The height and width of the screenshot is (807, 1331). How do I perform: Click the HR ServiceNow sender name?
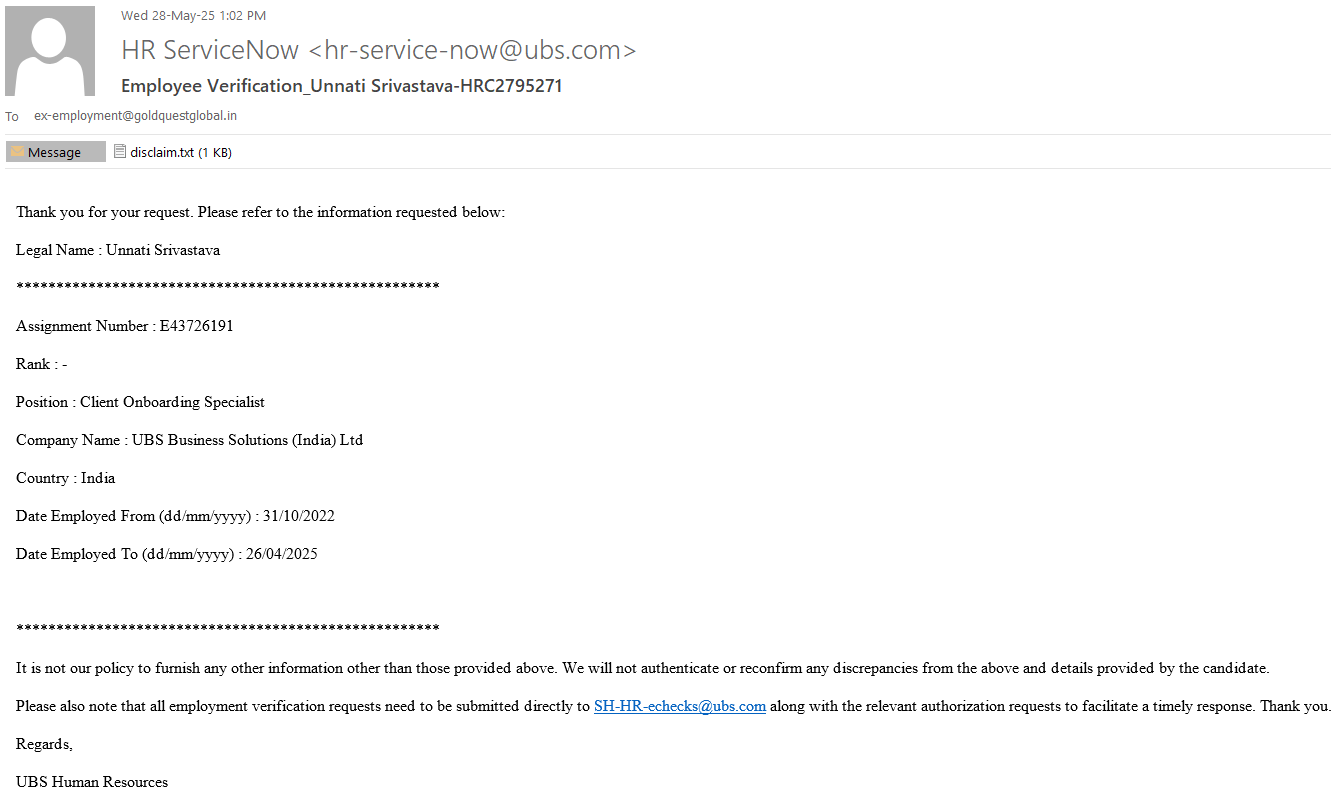click(210, 50)
